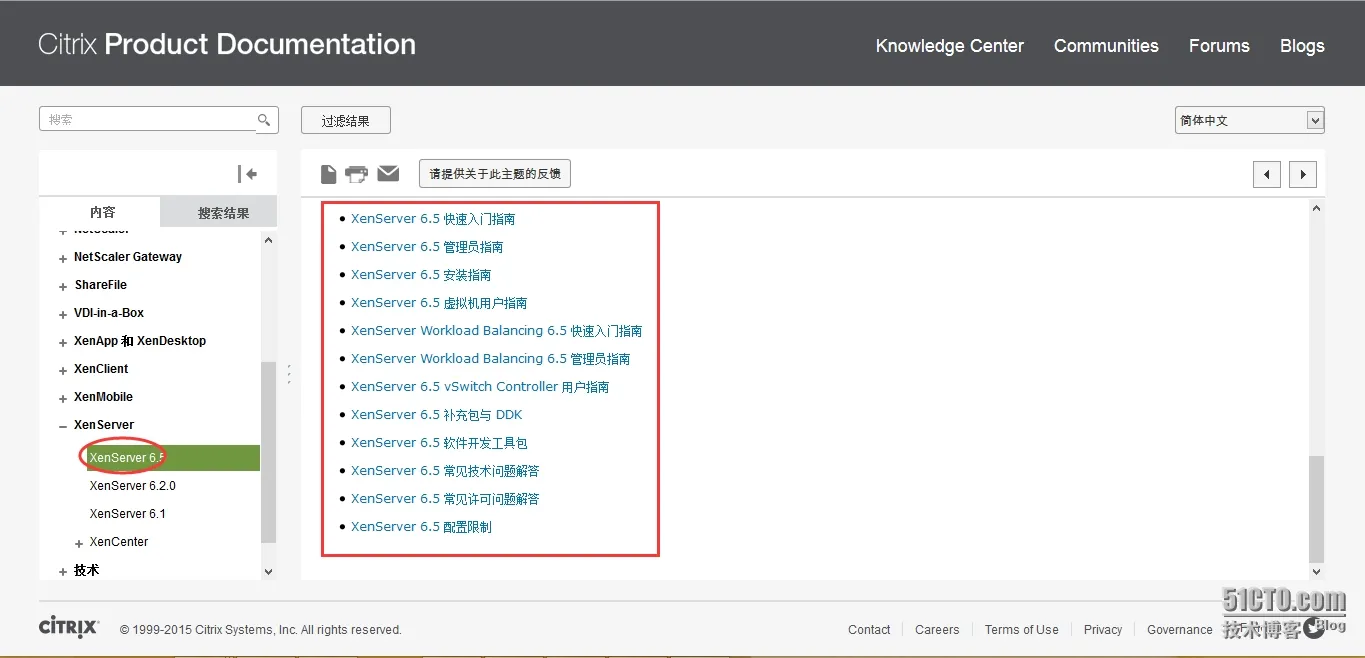Open Workload Balancing 6.5 快速入门指南 link
The image size is (1365, 658).
[496, 331]
